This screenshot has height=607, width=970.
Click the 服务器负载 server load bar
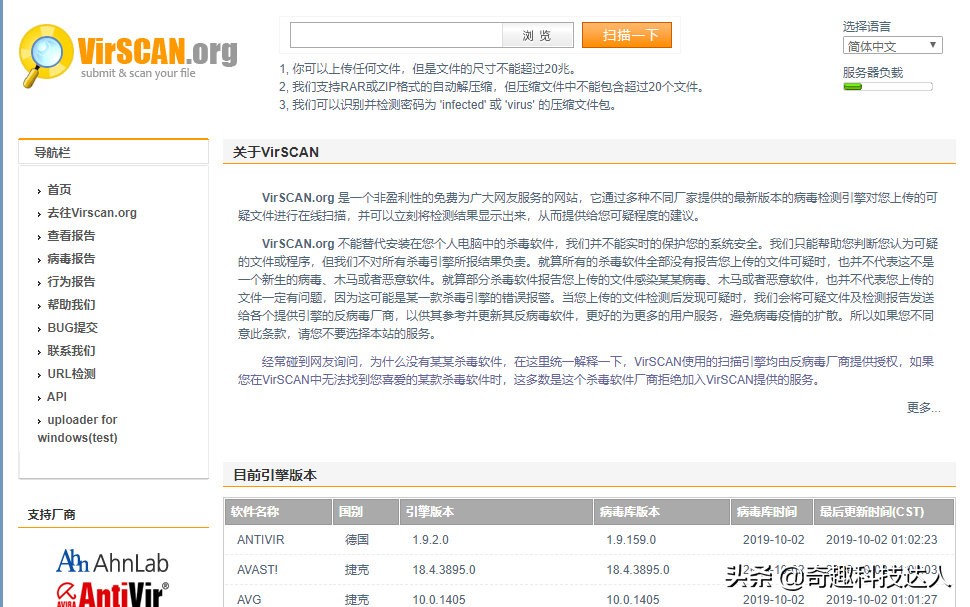tap(888, 87)
